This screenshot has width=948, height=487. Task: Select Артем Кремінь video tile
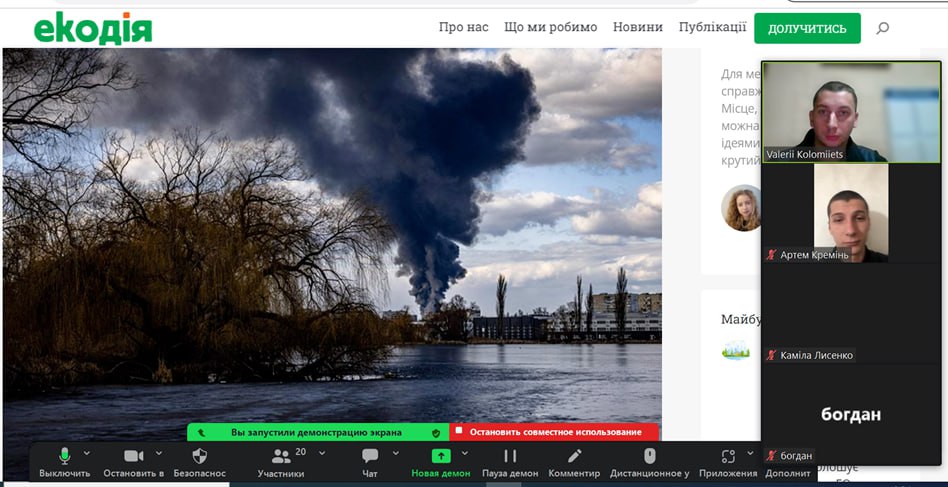click(x=851, y=213)
